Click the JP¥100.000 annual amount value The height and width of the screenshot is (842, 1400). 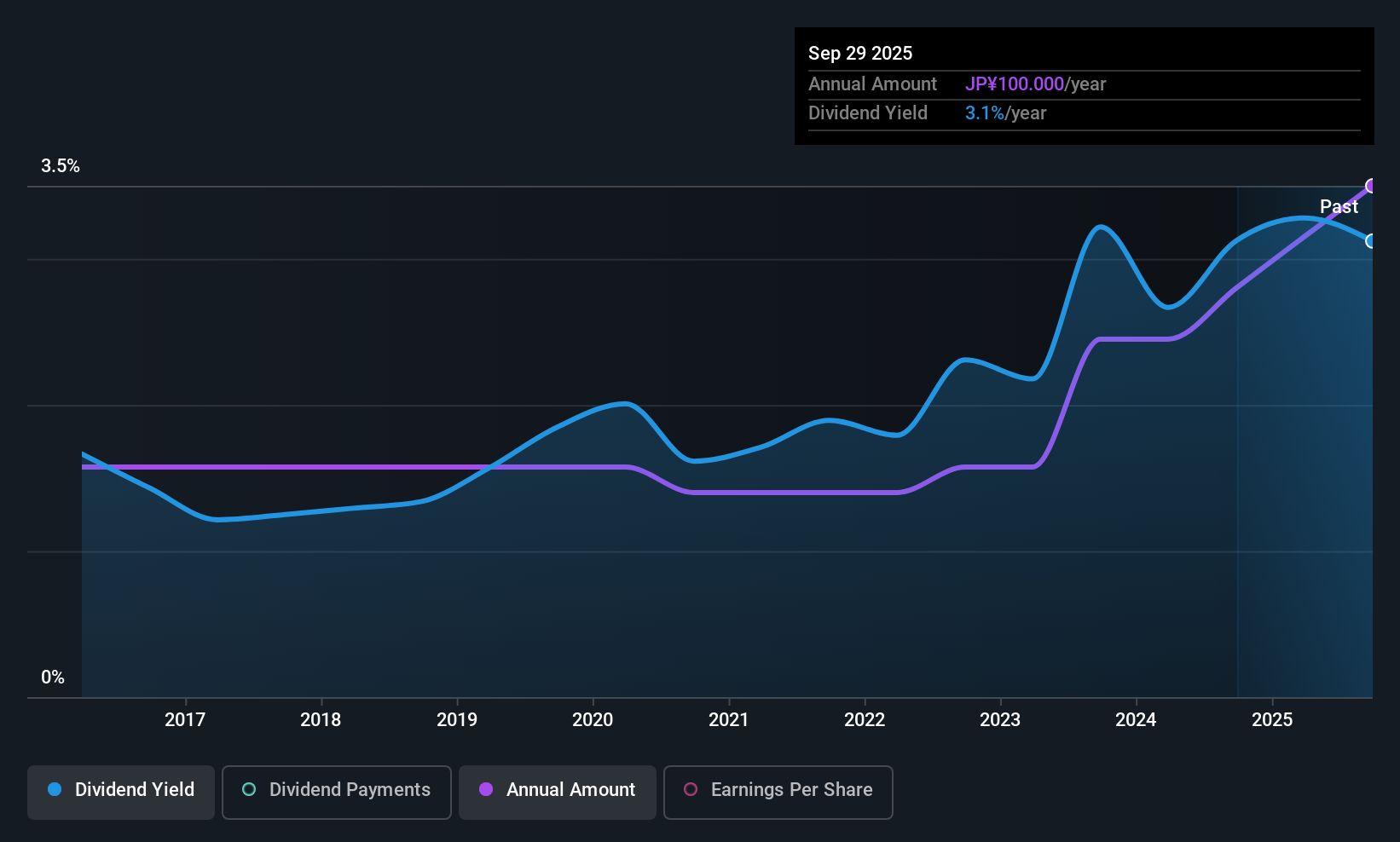point(1015,84)
